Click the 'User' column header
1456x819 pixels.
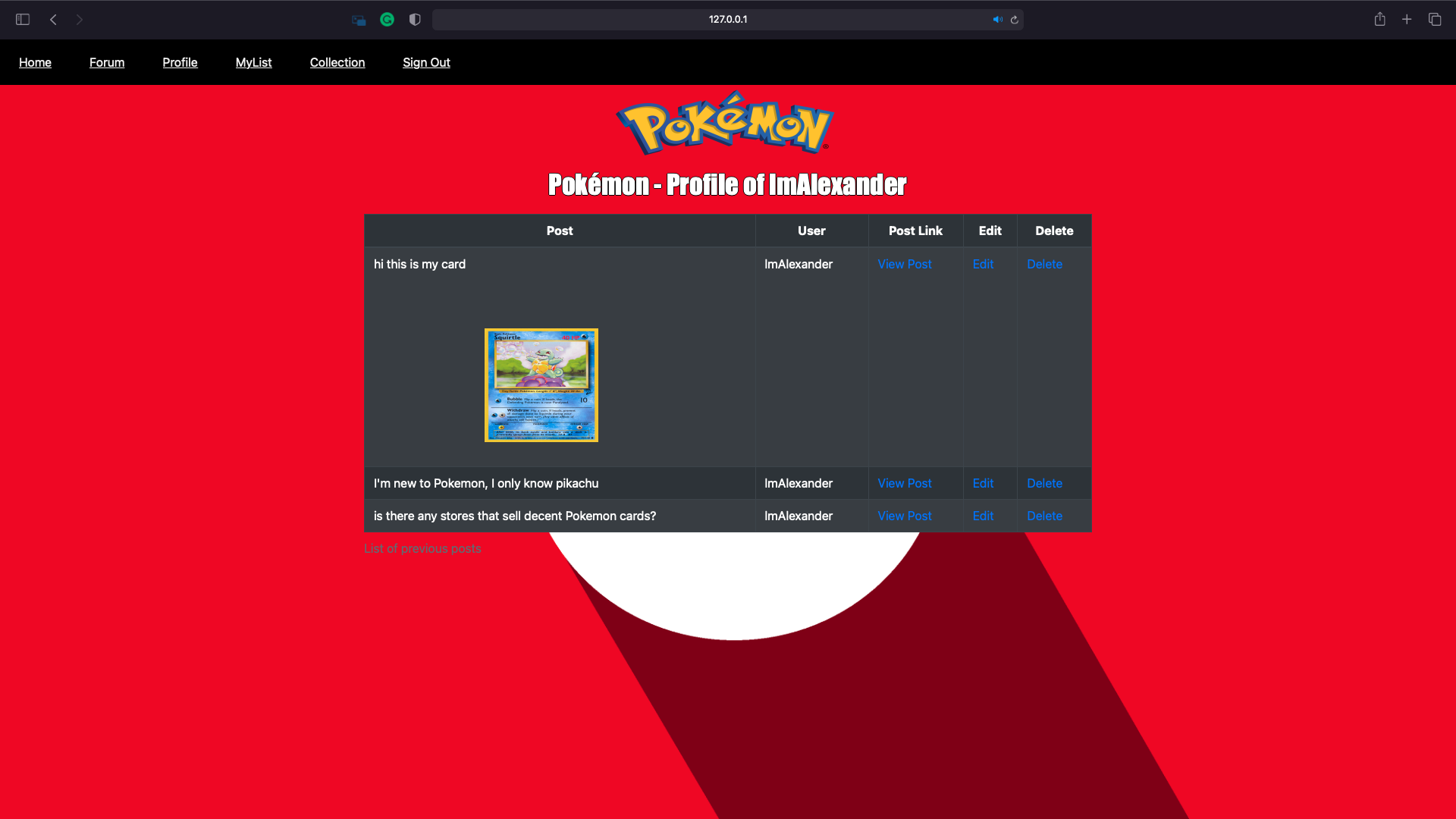(811, 231)
